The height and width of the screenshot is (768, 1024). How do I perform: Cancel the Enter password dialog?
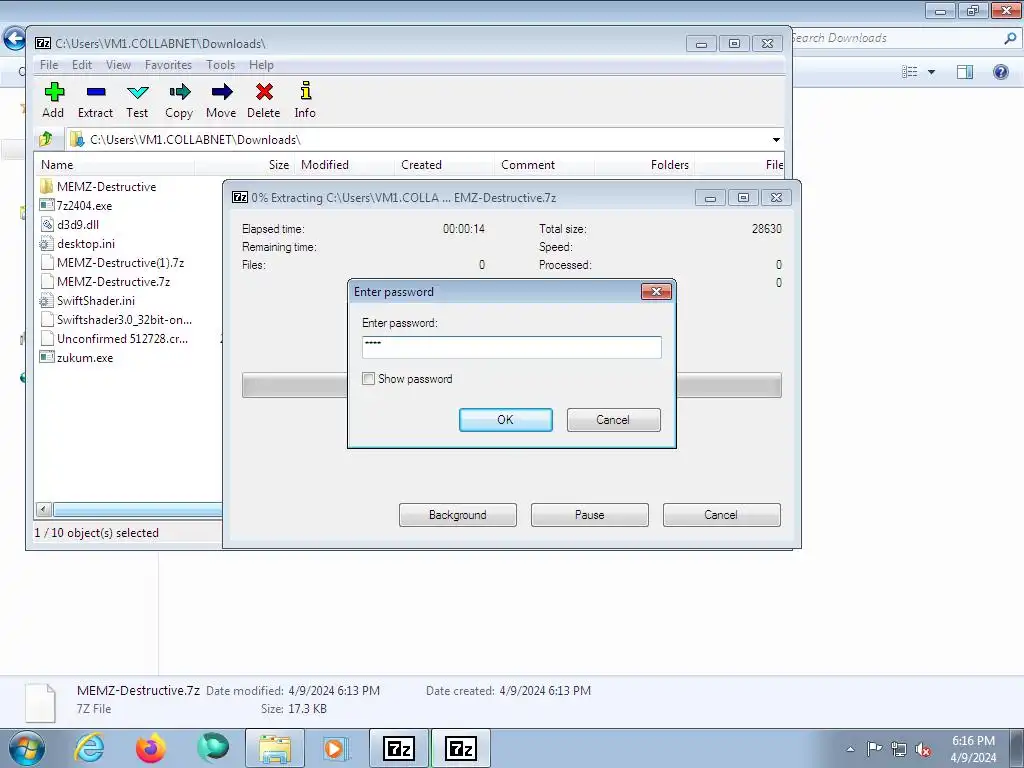613,420
